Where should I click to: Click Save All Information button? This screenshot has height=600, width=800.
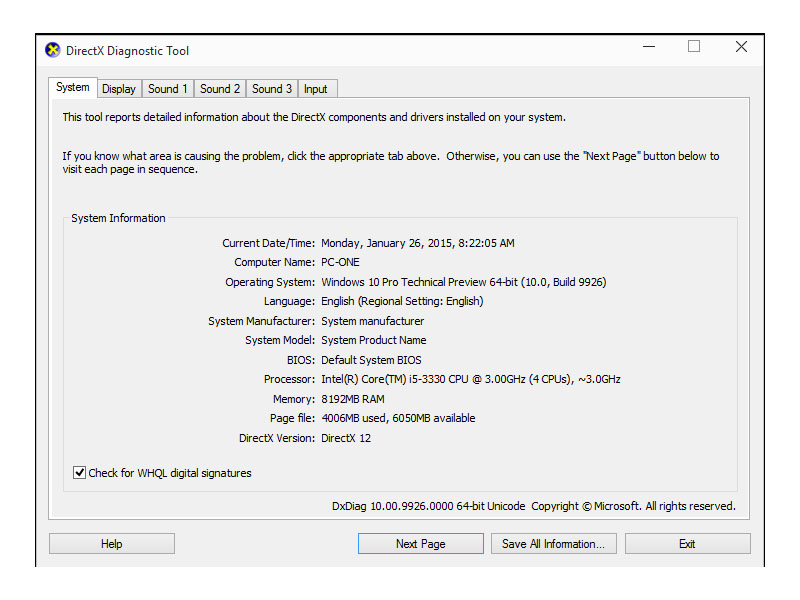(554, 543)
